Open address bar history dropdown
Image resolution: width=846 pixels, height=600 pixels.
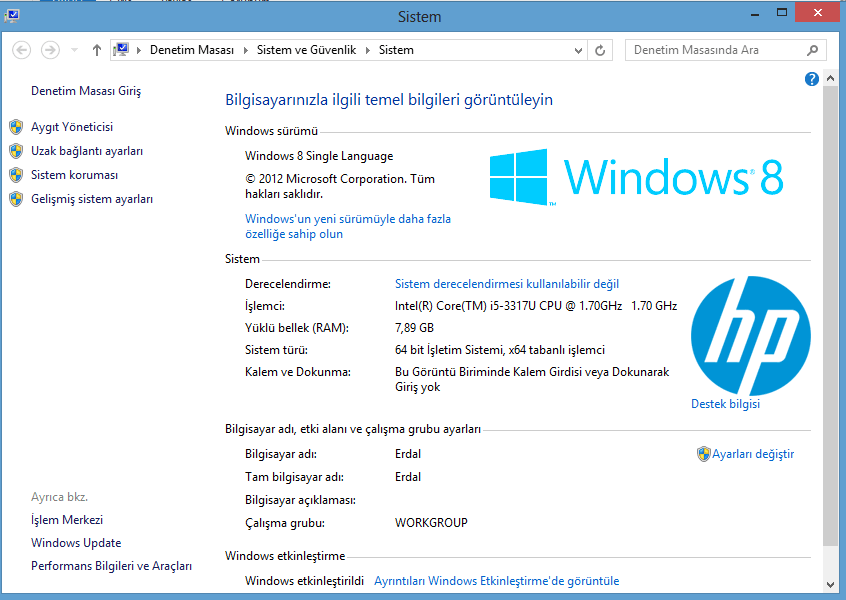click(x=578, y=50)
